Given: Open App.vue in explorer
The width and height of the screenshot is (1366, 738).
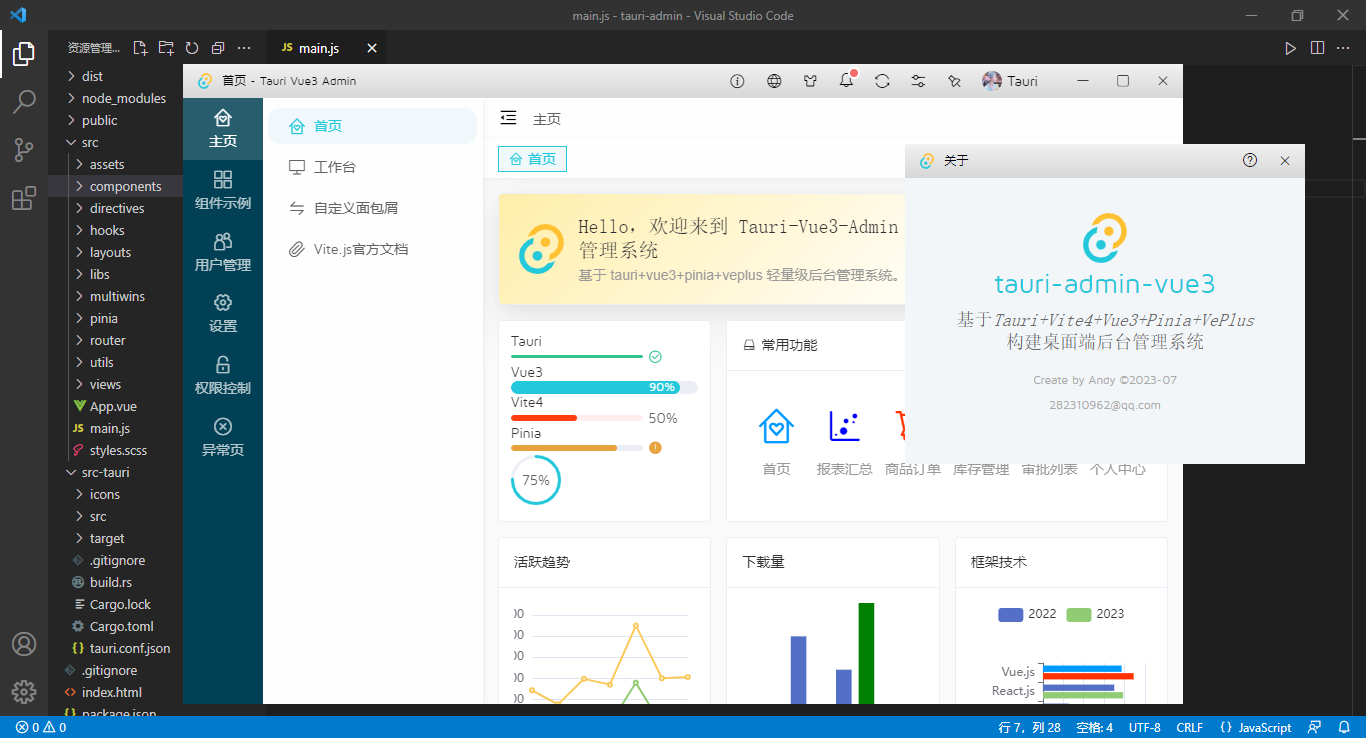Looking at the screenshot, I should [115, 406].
